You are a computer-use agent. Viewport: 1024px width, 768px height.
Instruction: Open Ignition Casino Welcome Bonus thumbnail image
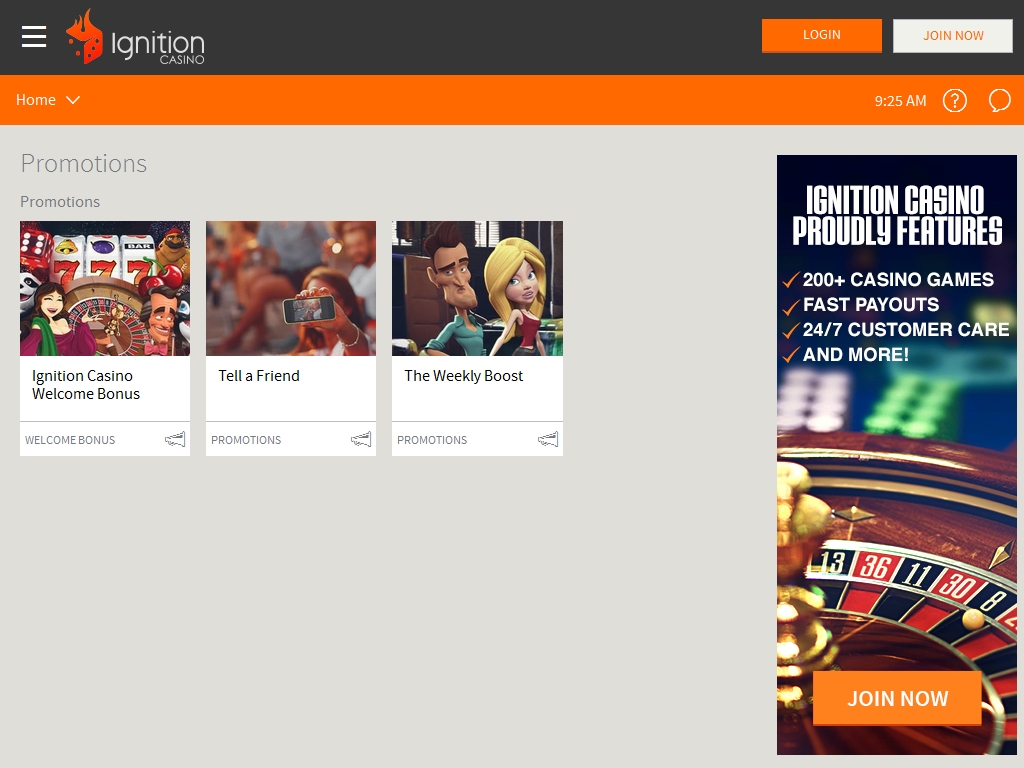pyautogui.click(x=105, y=288)
